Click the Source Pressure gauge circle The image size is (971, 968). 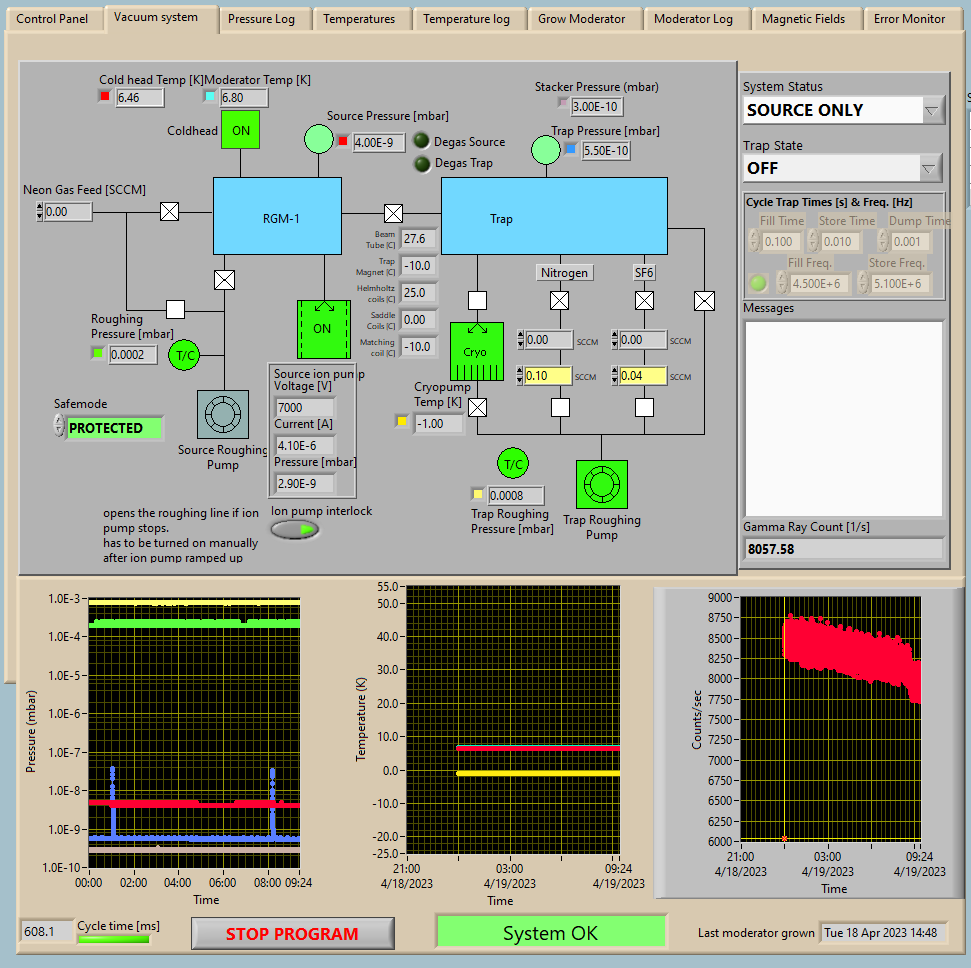tap(319, 139)
